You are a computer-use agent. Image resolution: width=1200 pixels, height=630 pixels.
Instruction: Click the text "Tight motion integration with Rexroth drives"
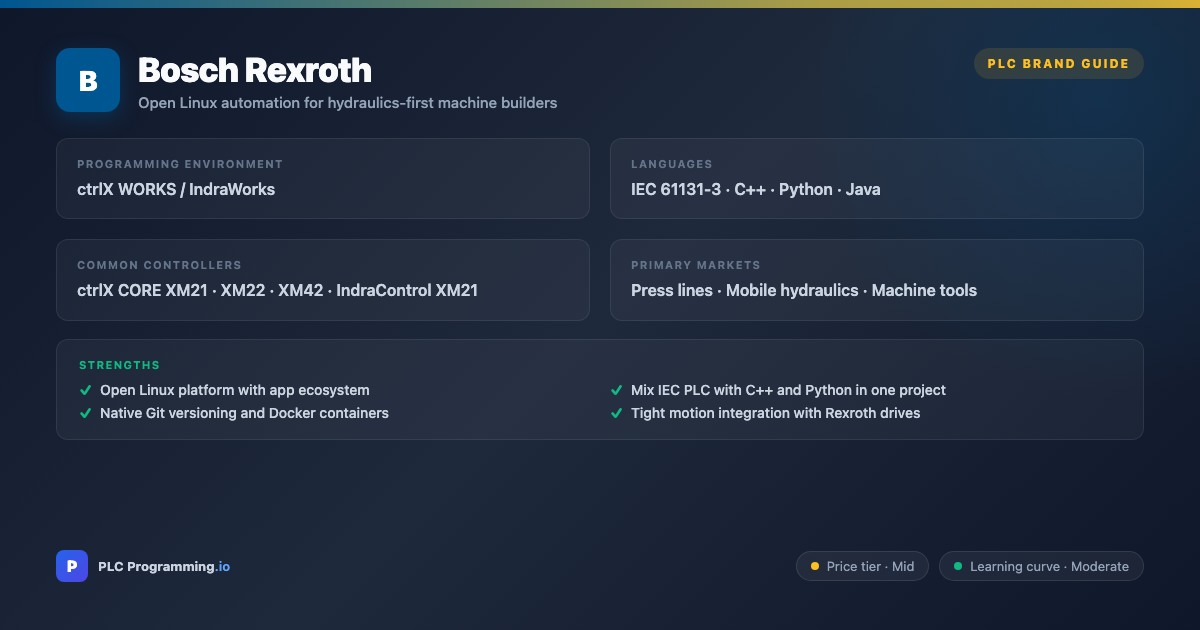776,413
